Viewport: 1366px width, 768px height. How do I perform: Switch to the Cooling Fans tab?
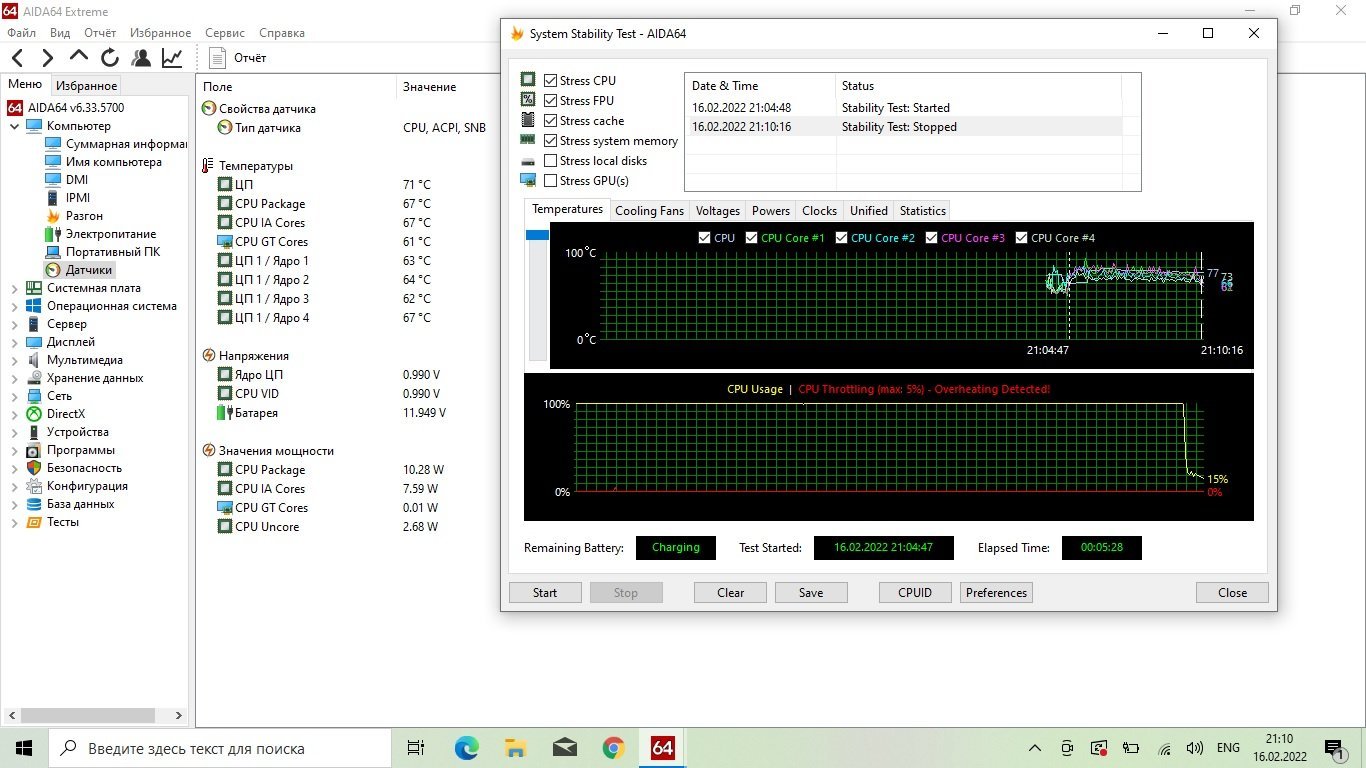click(649, 210)
